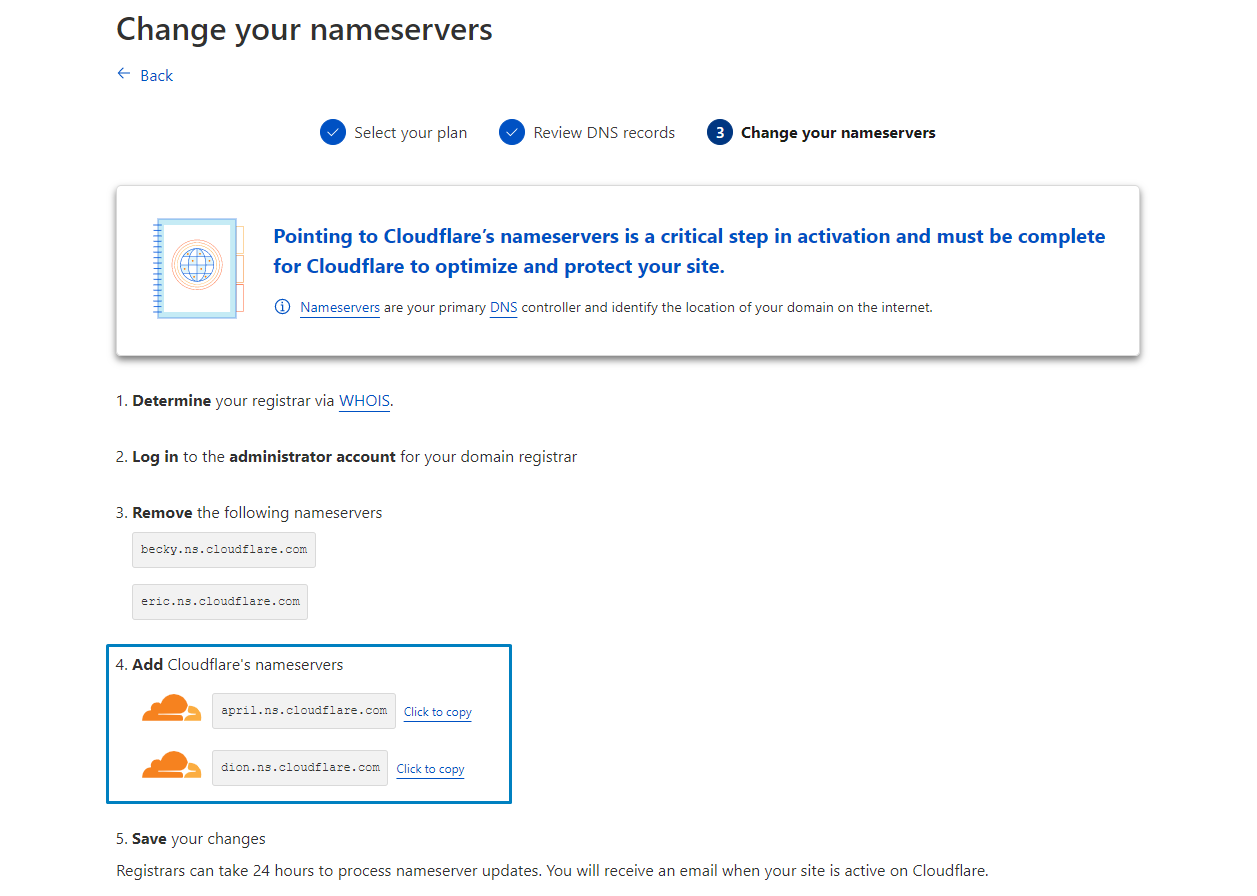The image size is (1257, 896).
Task: Open the Select your plan step
Action: [410, 133]
